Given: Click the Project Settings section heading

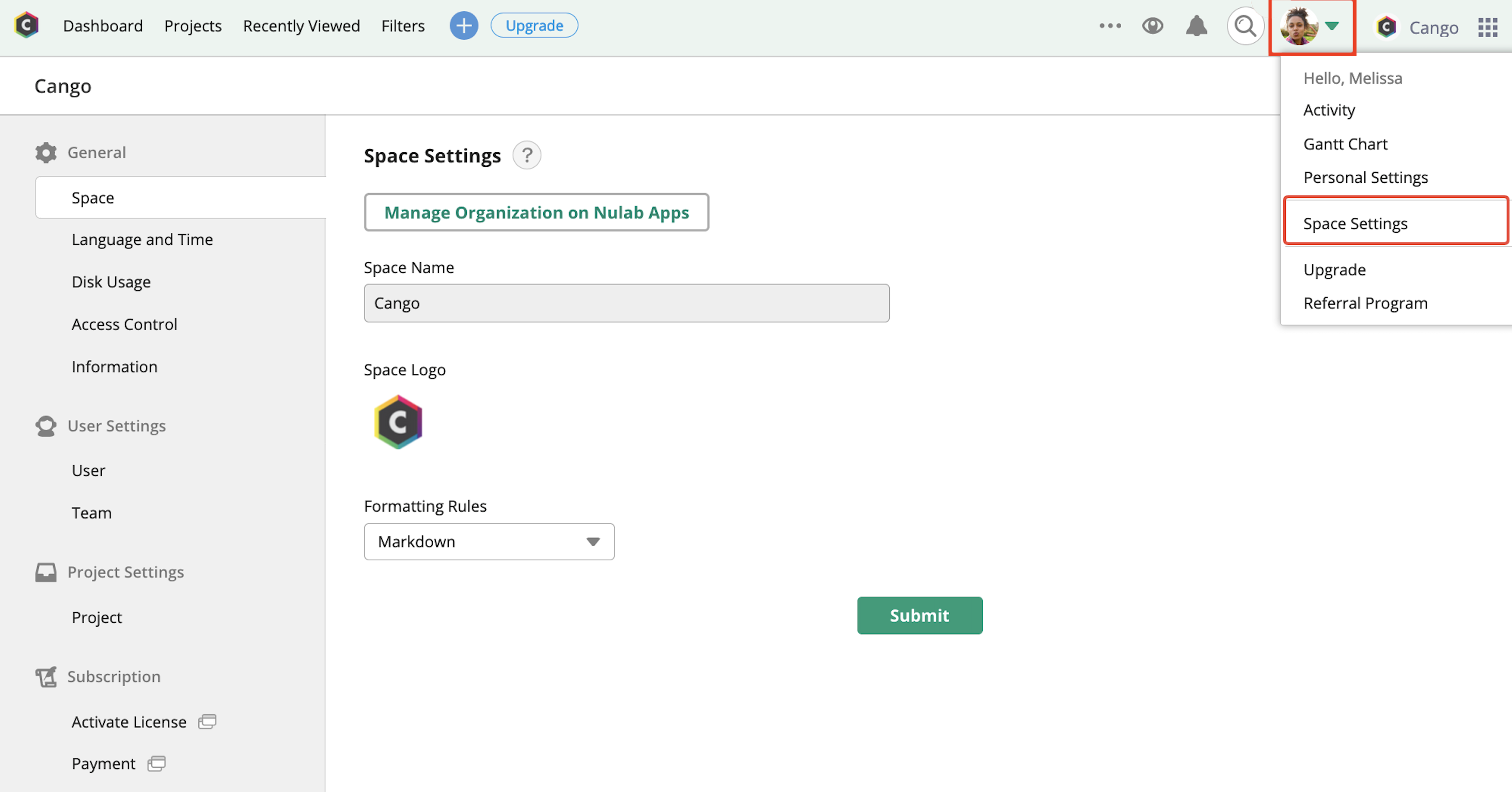Looking at the screenshot, I should point(125,573).
